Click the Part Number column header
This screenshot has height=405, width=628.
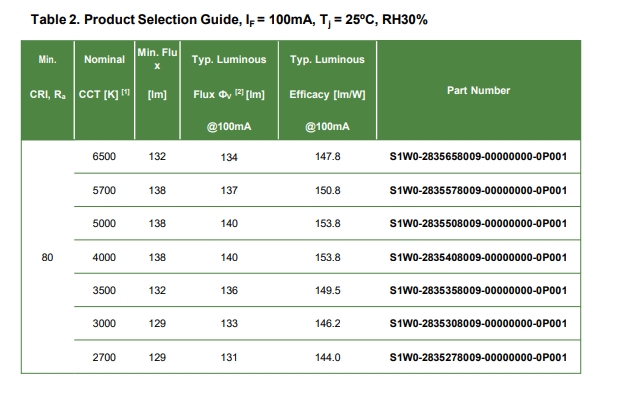pyautogui.click(x=478, y=91)
